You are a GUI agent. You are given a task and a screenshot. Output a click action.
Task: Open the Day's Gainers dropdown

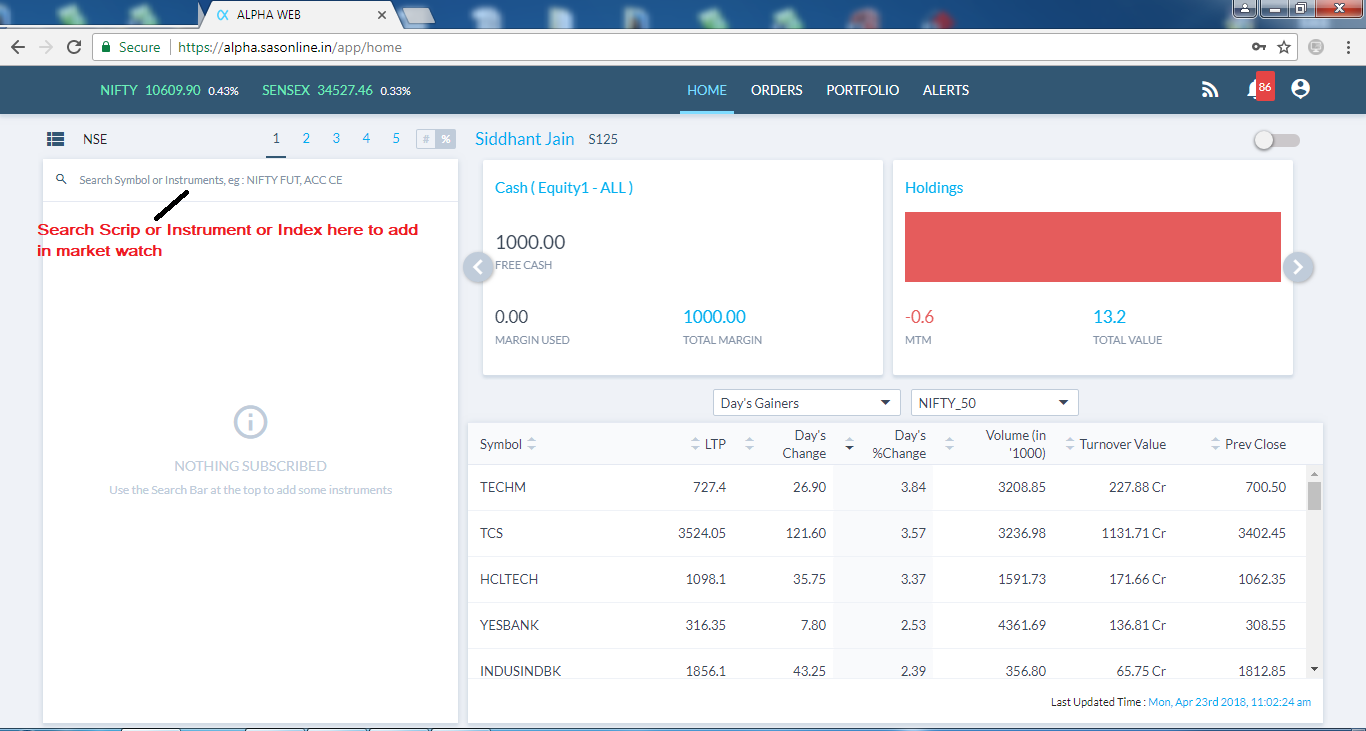click(x=807, y=403)
